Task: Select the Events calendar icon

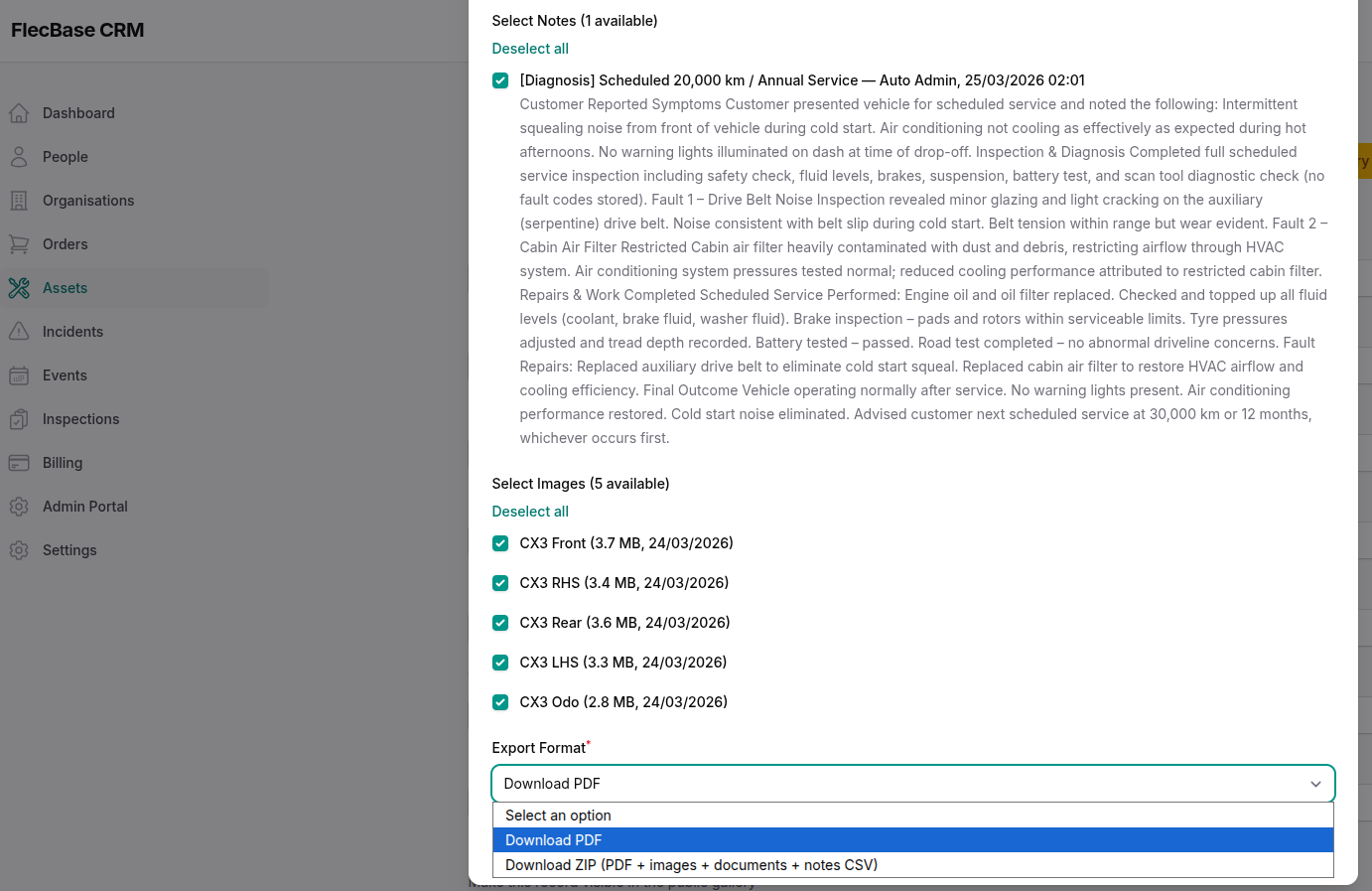Action: click(x=18, y=374)
